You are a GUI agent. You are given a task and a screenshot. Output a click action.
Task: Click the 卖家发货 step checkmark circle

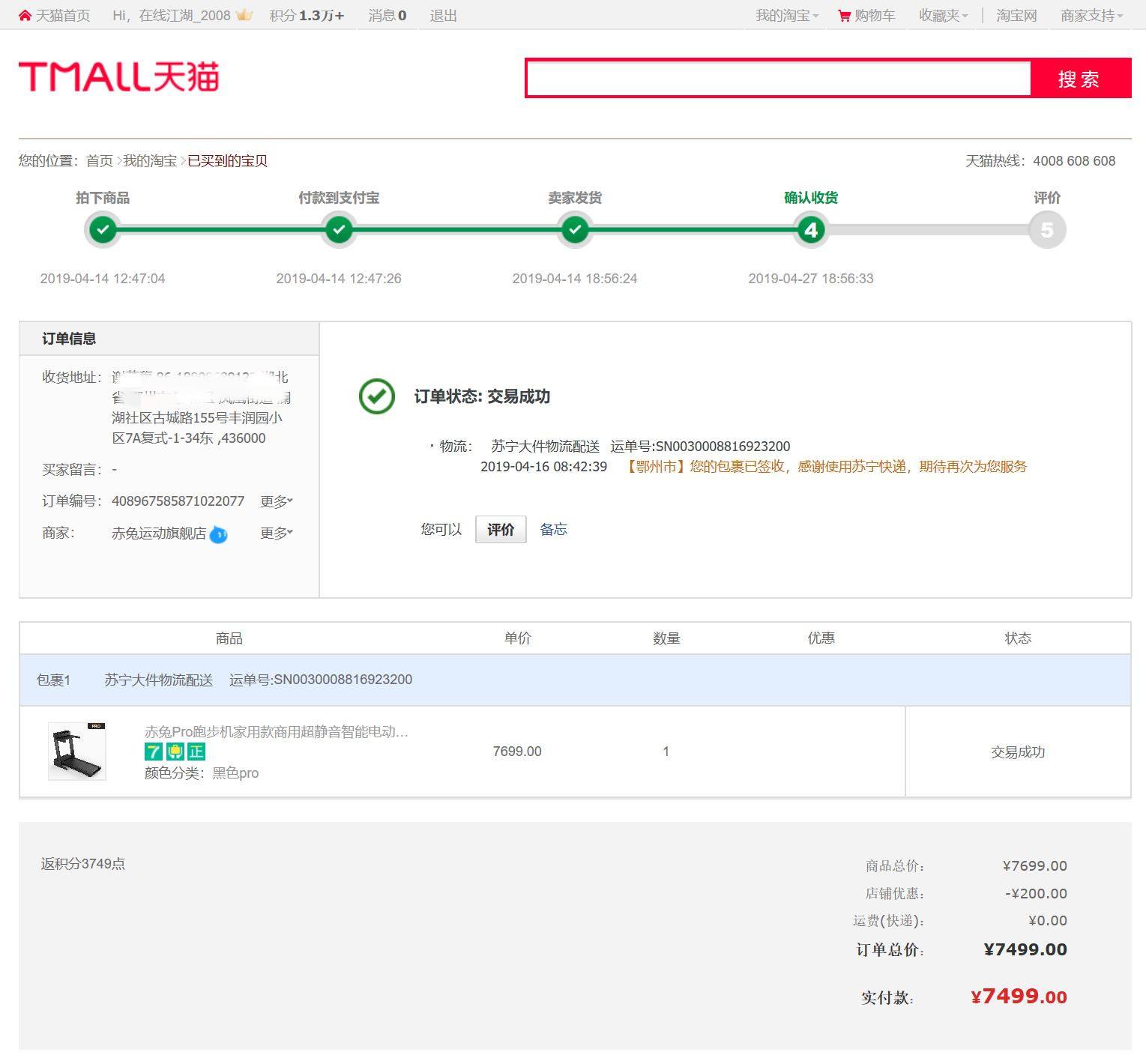575,230
